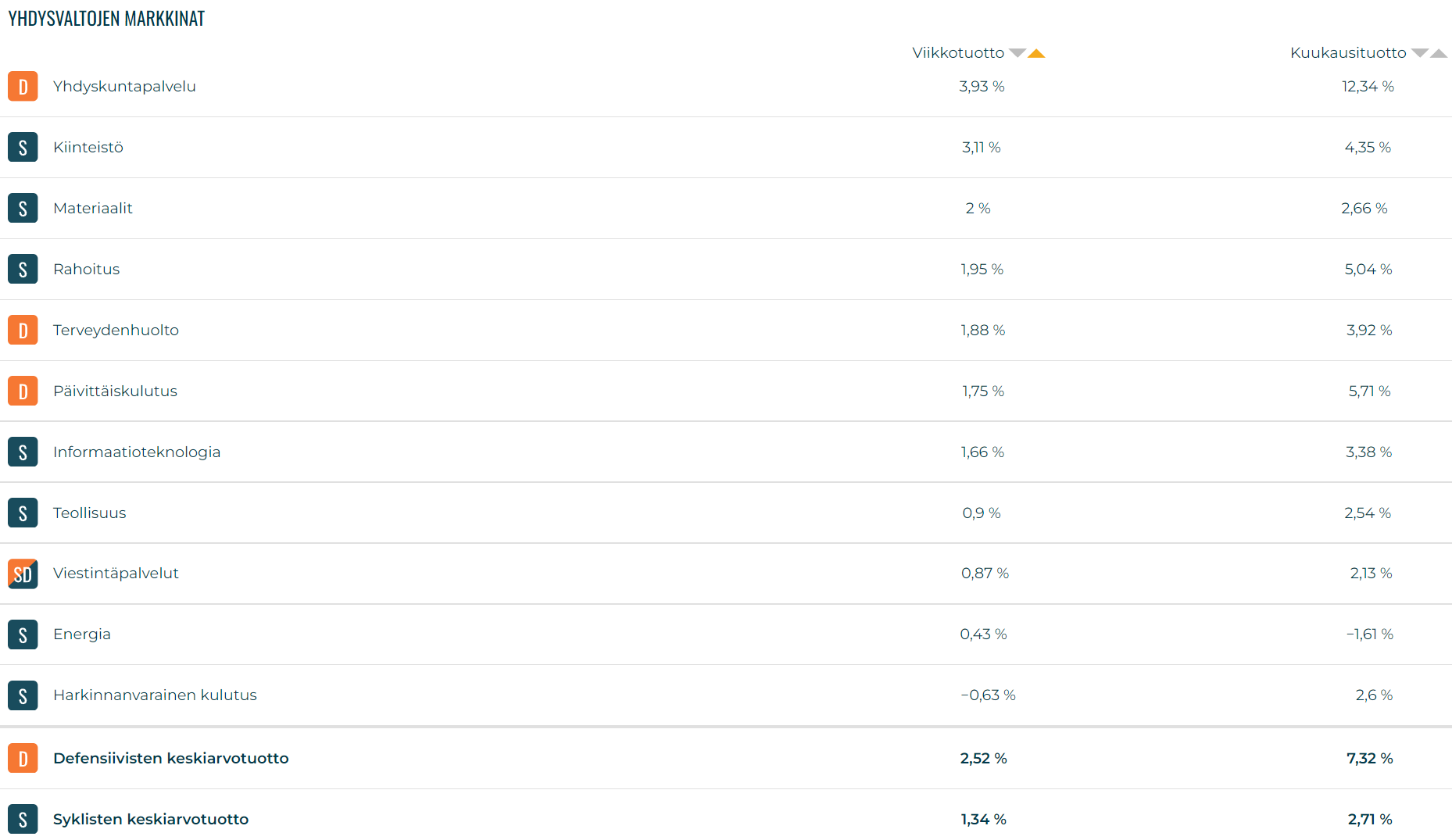Click Defensiivisten keskiarvotuotto summary label
The height and width of the screenshot is (840, 1452).
(x=171, y=758)
